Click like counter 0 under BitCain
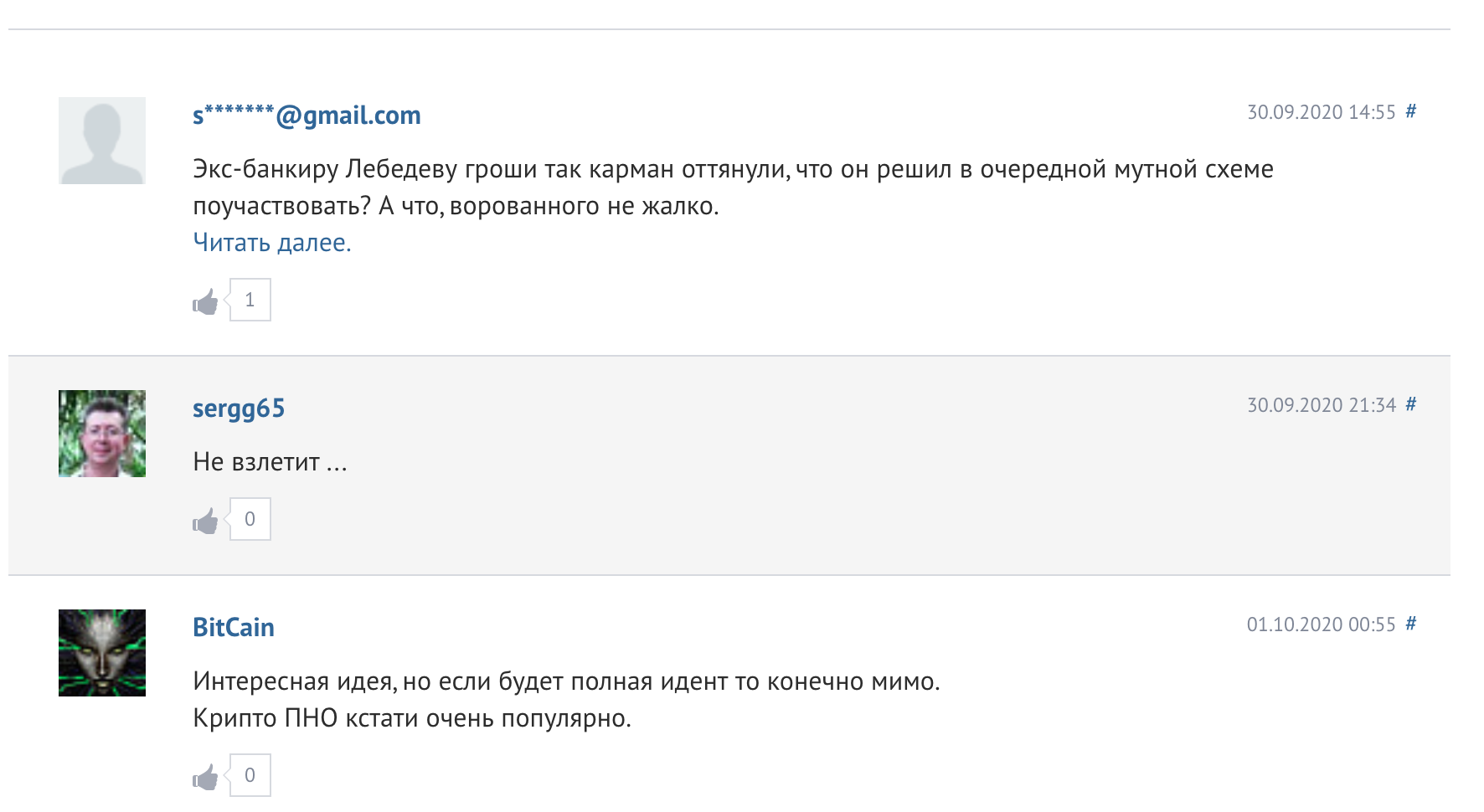This screenshot has height=812, width=1484. click(250, 775)
